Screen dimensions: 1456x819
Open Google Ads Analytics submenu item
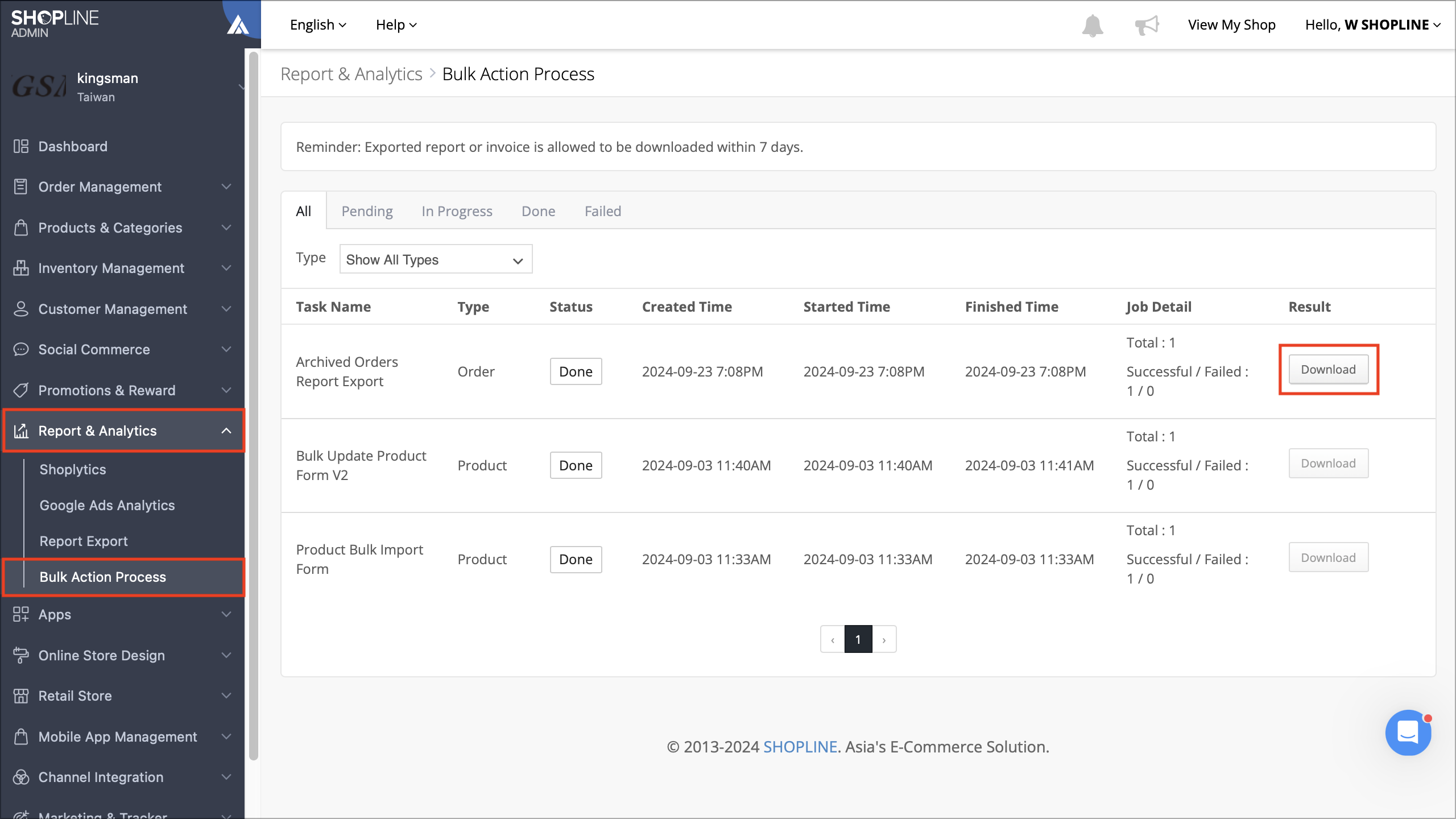tap(107, 505)
